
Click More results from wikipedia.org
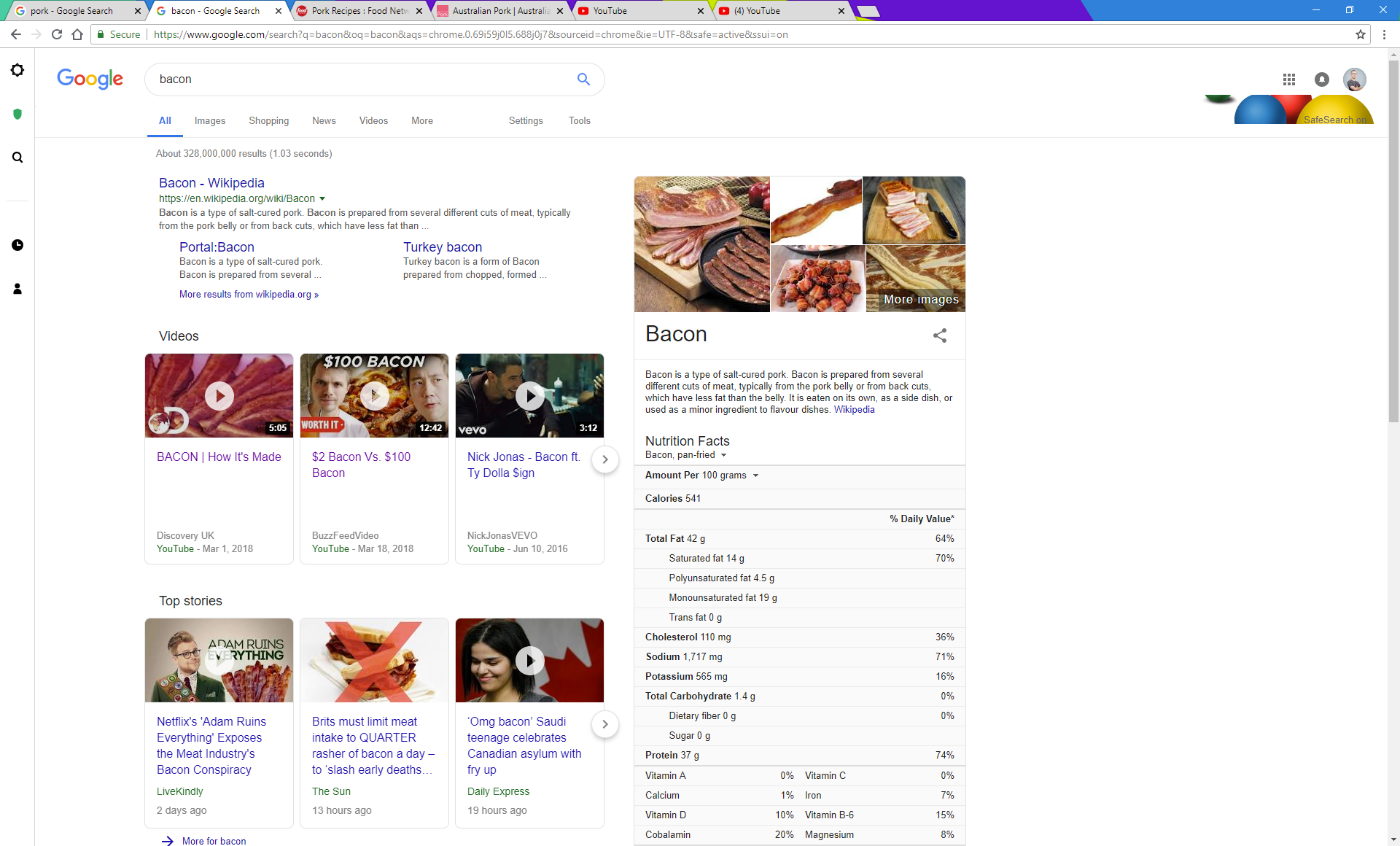click(249, 295)
